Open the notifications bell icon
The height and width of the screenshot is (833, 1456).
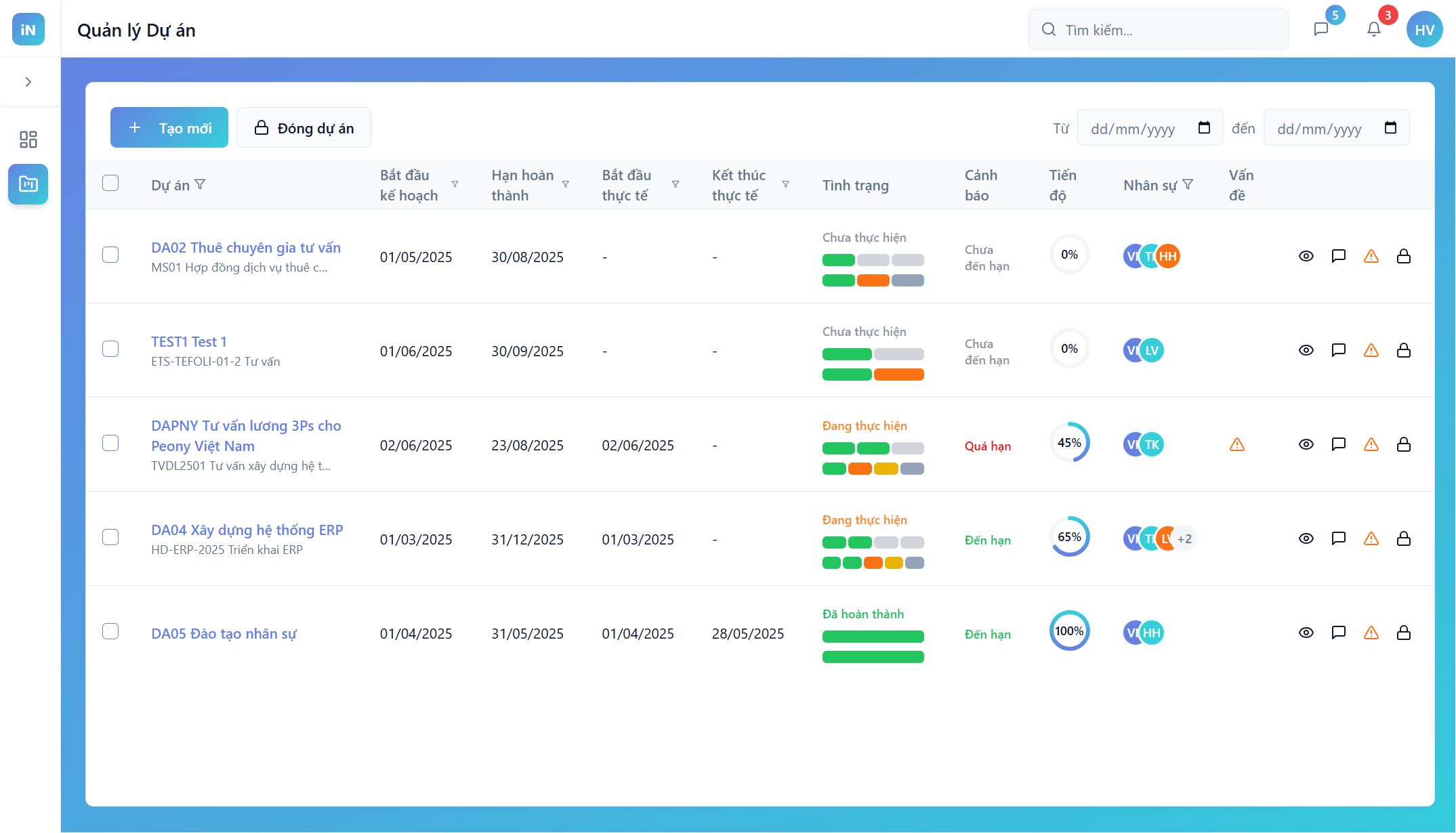coord(1373,29)
